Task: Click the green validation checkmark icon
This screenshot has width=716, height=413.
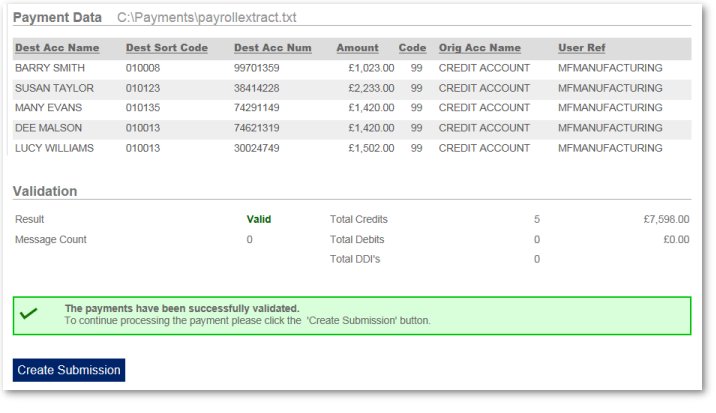Action: pyautogui.click(x=28, y=314)
